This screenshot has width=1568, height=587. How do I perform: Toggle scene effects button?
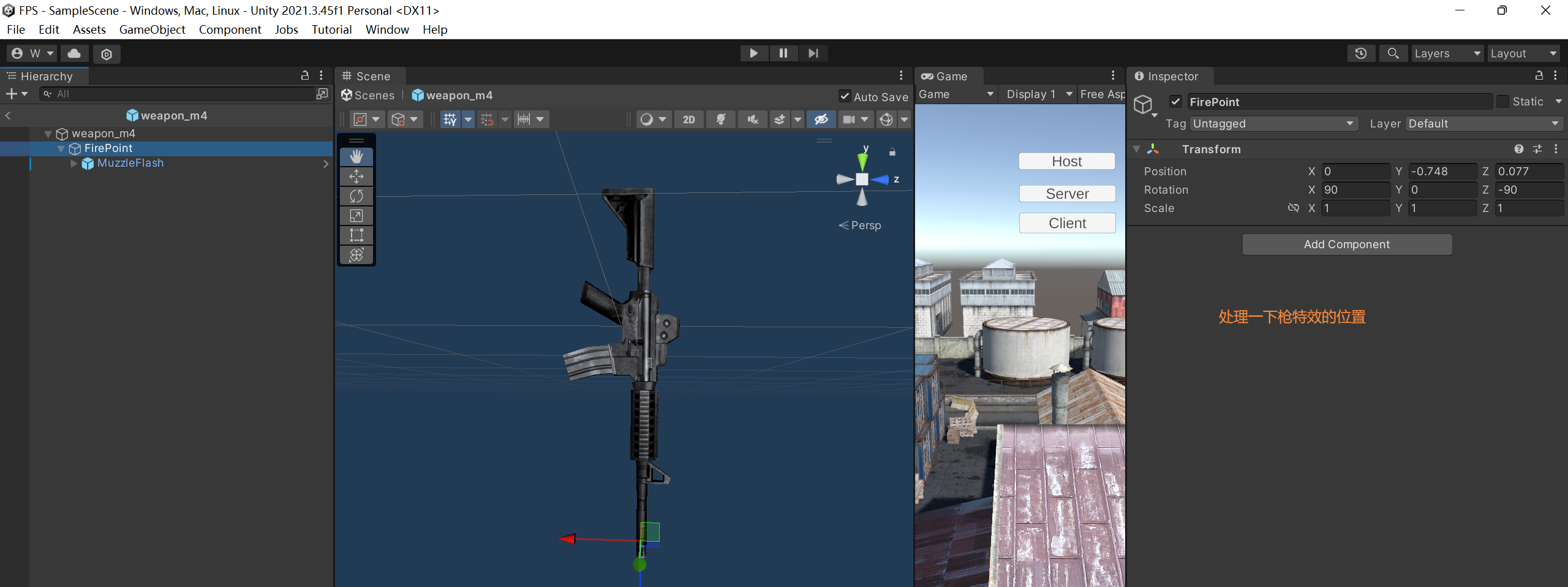coord(779,119)
